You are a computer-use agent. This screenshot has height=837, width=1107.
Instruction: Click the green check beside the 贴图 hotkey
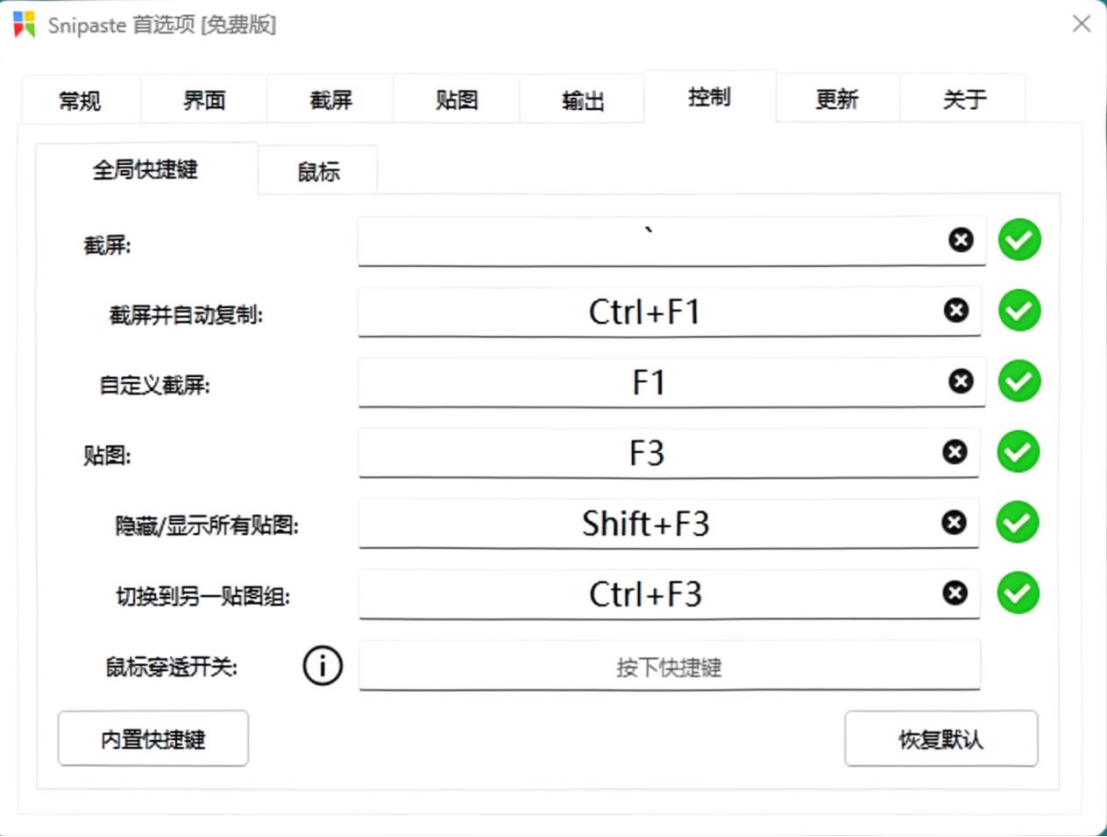[1018, 452]
